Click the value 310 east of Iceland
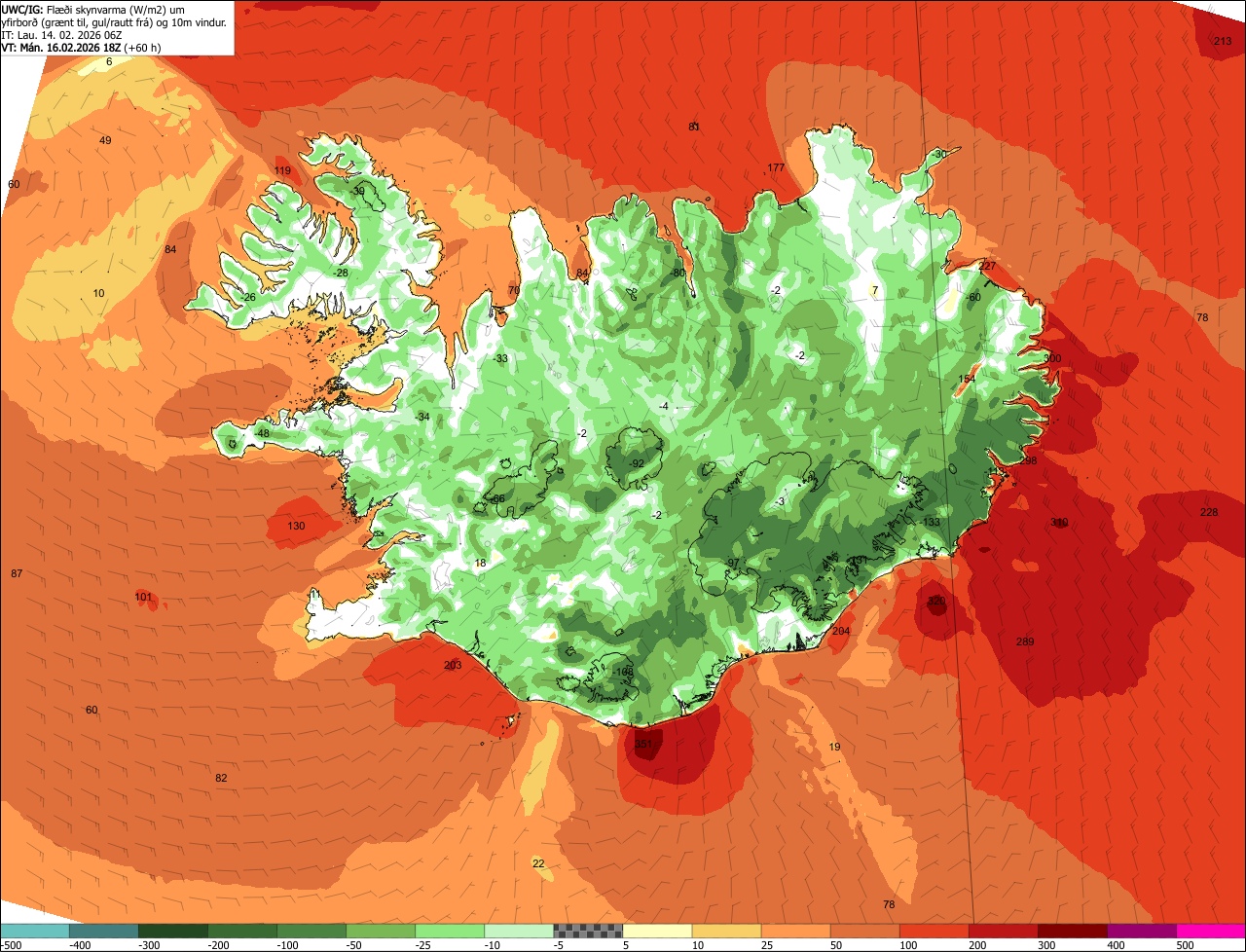The width and height of the screenshot is (1246, 952). pos(1059,523)
